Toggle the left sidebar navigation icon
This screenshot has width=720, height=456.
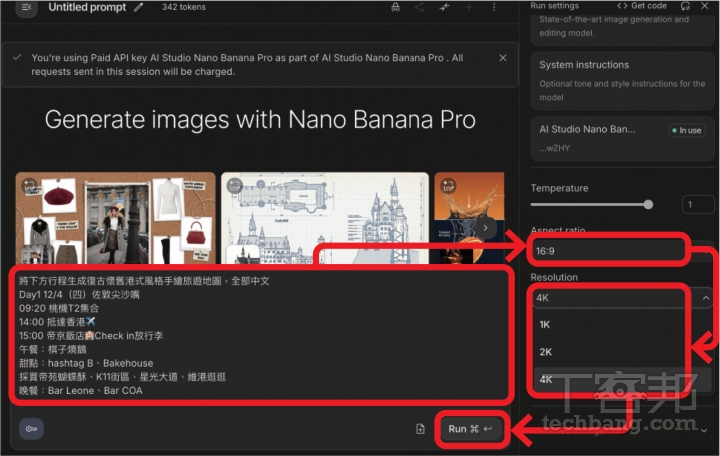pos(27,7)
